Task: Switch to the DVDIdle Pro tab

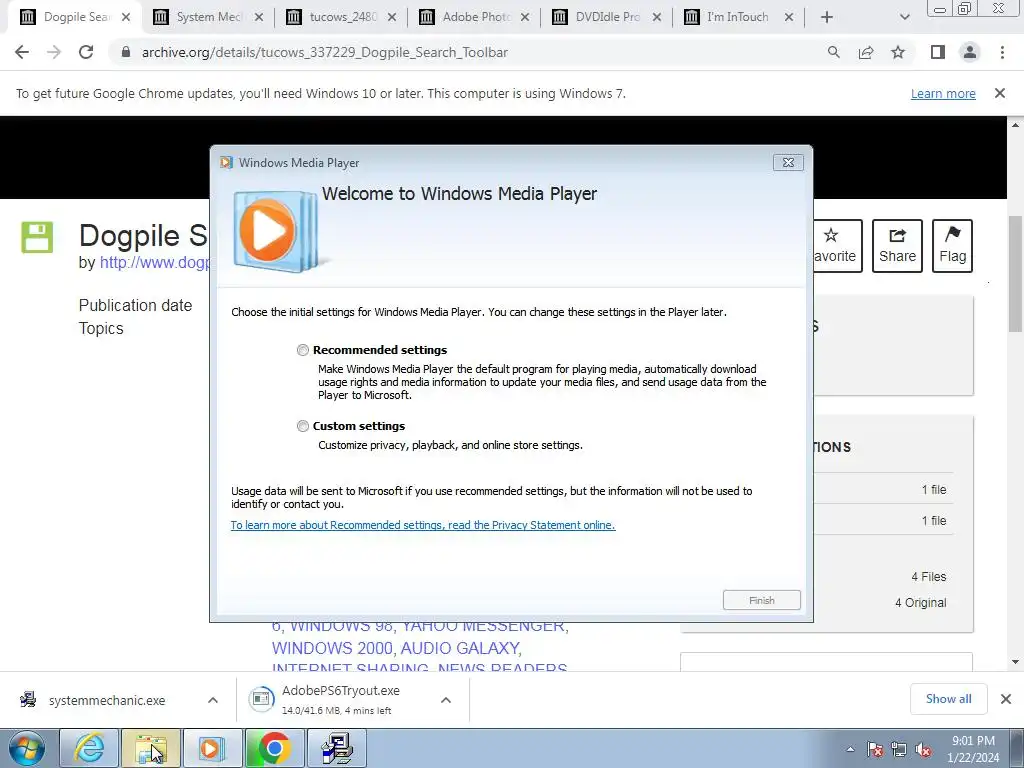Action: pyautogui.click(x=606, y=17)
